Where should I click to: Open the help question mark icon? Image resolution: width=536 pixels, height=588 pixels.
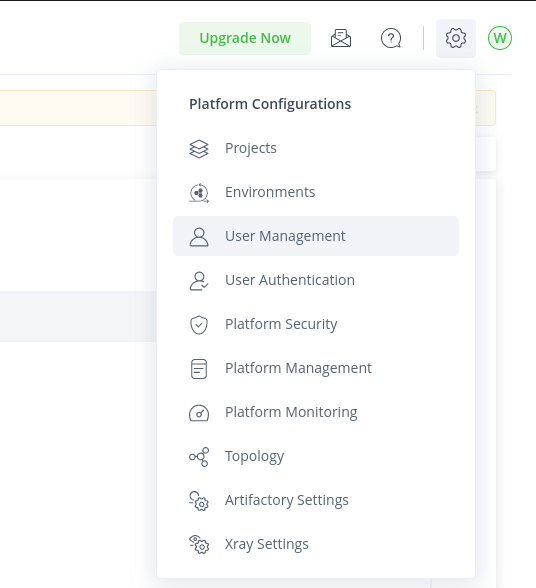click(391, 38)
